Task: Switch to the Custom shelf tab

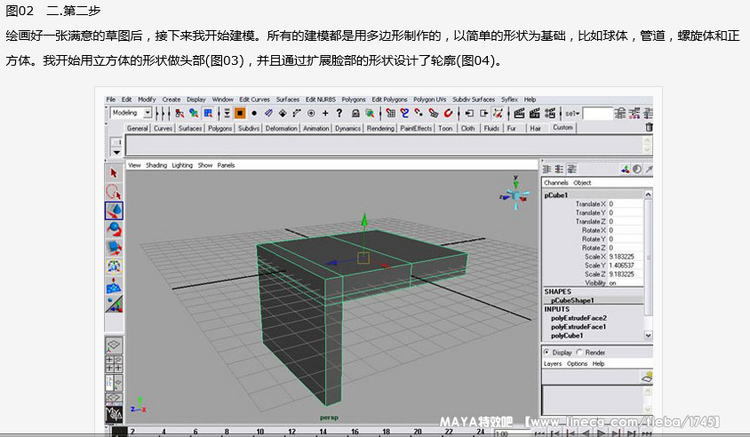Action: (x=562, y=127)
